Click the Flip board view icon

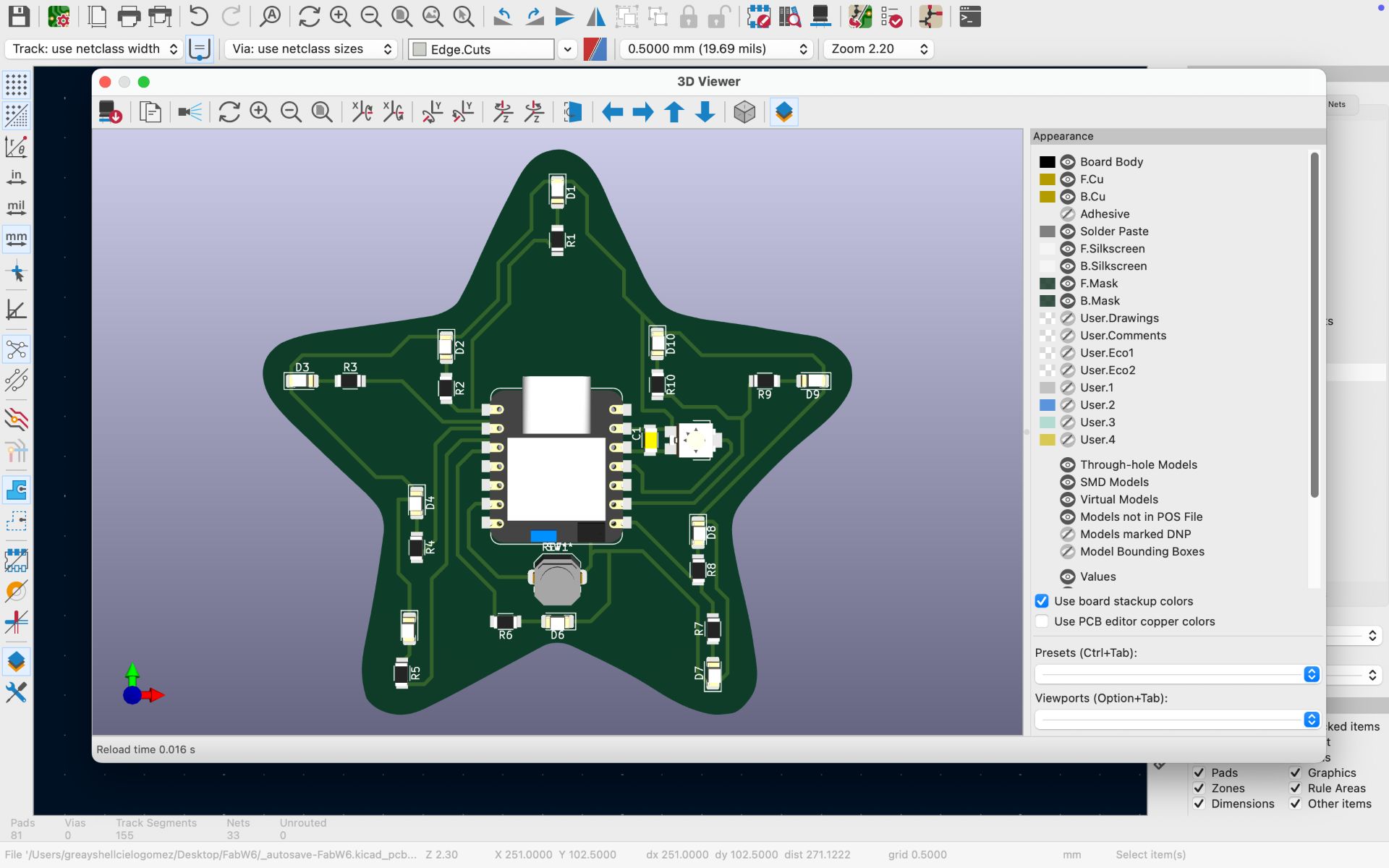coord(573,112)
